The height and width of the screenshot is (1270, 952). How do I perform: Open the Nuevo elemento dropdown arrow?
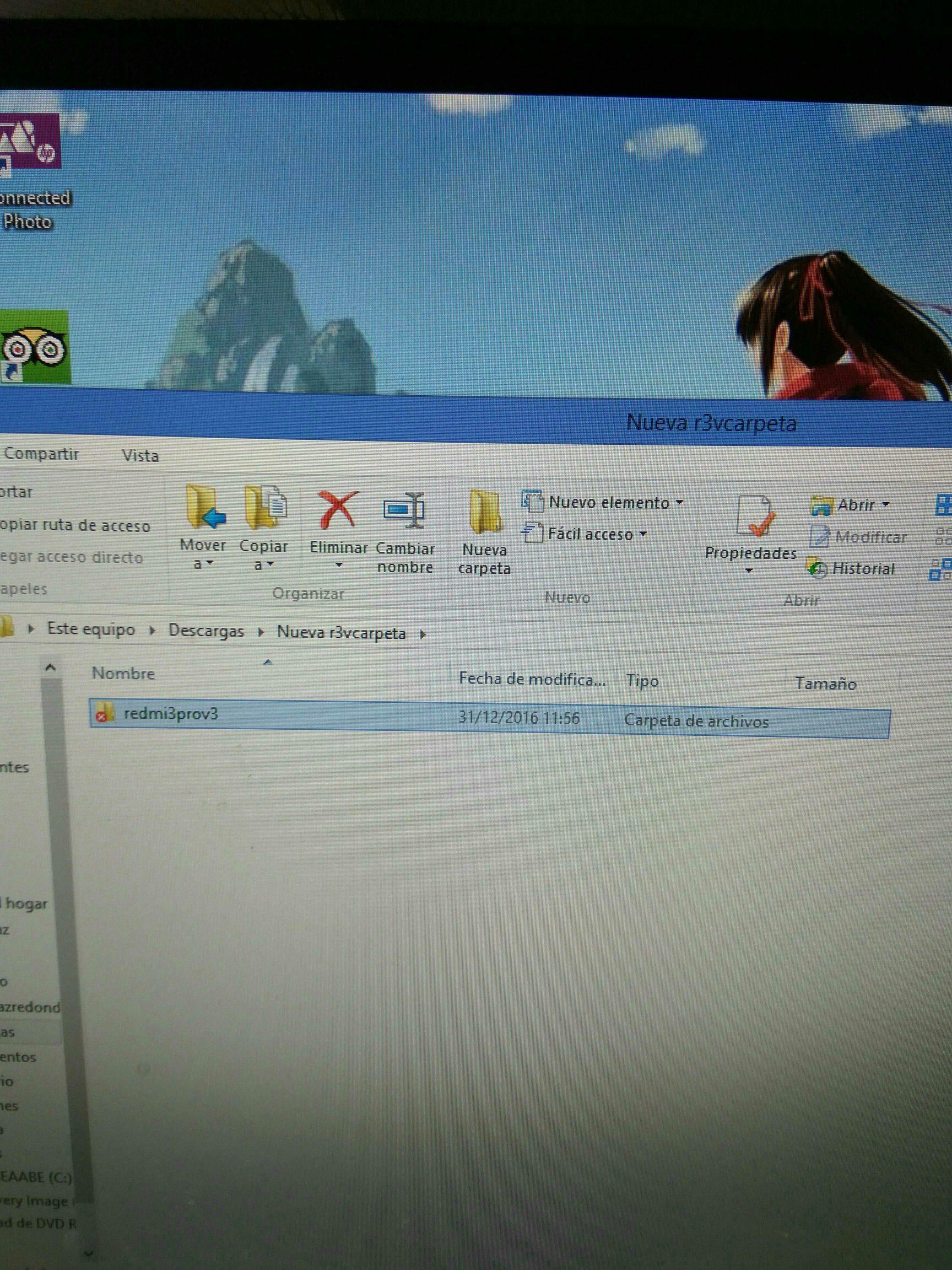[679, 502]
